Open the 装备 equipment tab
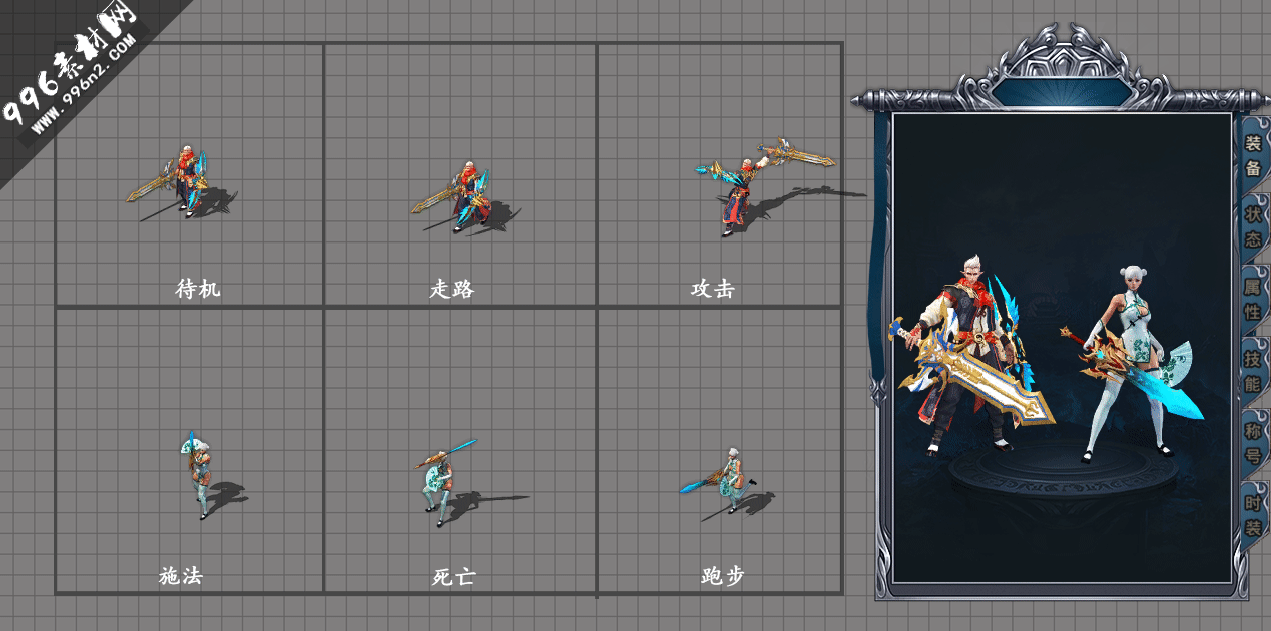 [x=1253, y=155]
